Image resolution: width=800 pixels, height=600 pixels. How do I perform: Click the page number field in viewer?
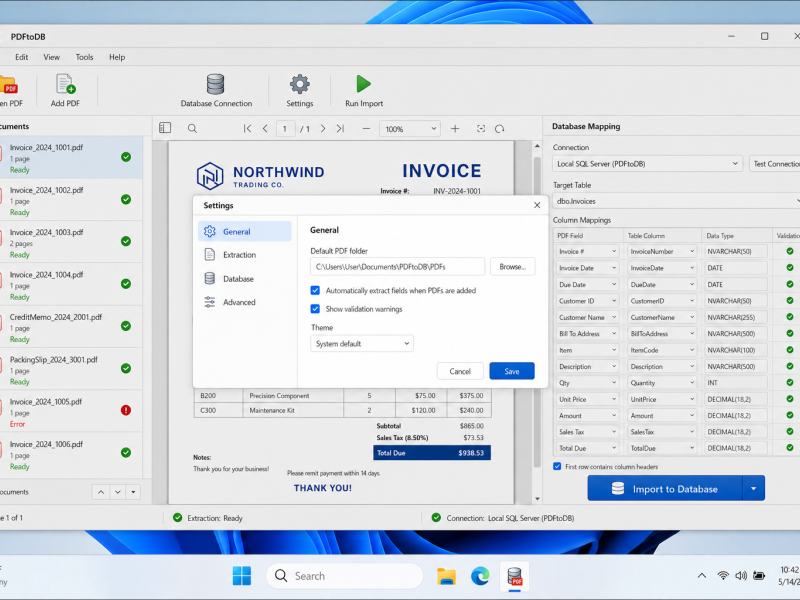coord(285,129)
